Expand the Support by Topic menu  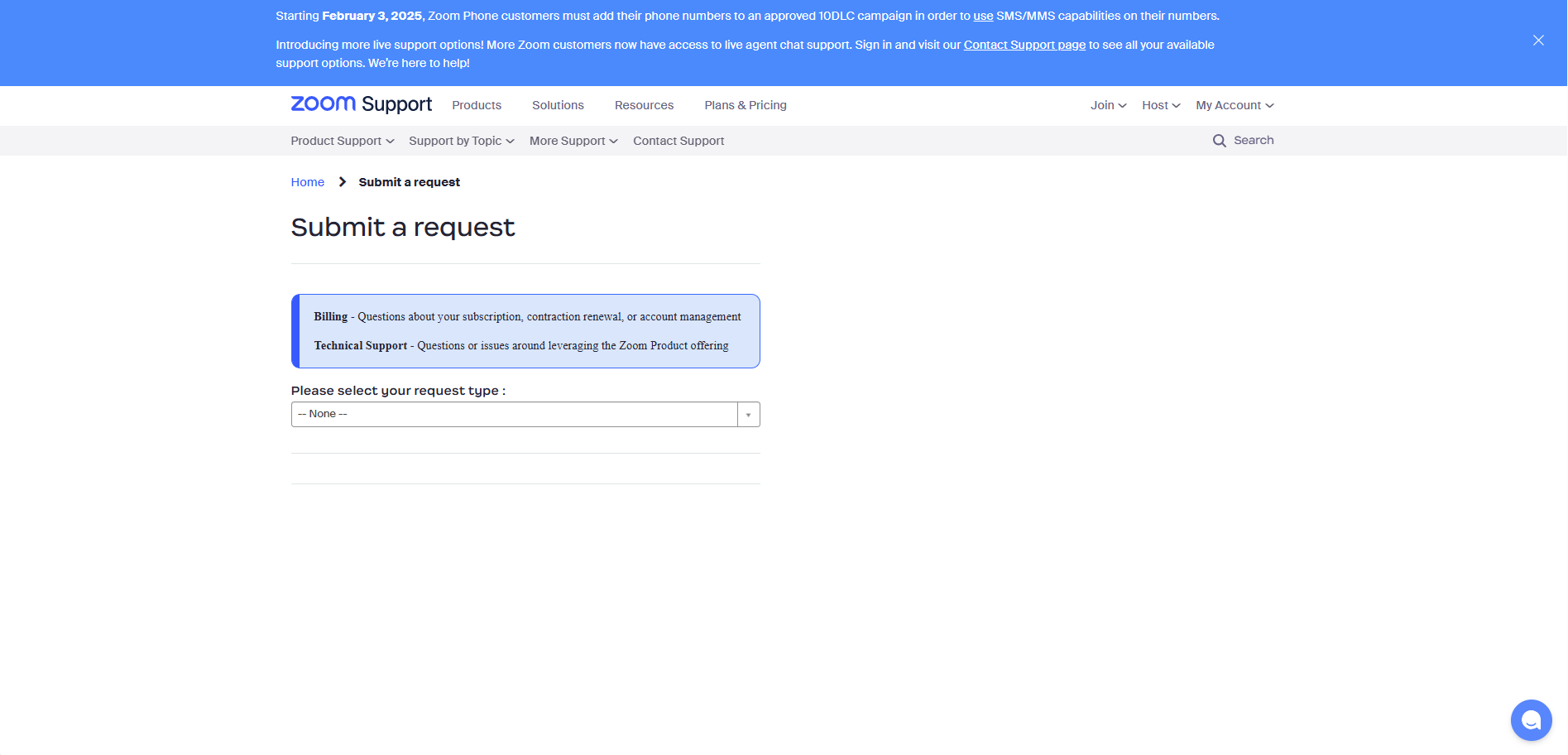tap(461, 141)
